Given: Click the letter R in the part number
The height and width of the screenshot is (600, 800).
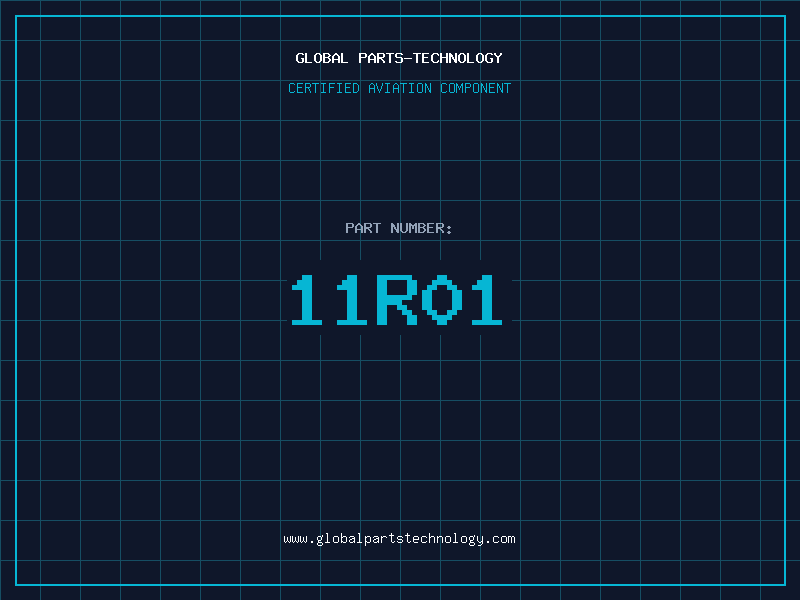Looking at the screenshot, I should [x=397, y=301].
